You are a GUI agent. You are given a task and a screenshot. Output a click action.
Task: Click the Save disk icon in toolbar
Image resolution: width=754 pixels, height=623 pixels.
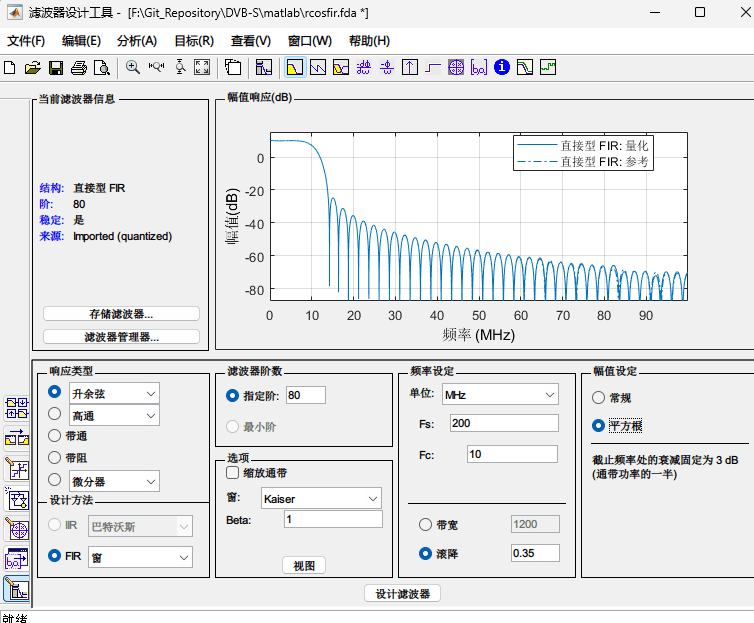56,68
